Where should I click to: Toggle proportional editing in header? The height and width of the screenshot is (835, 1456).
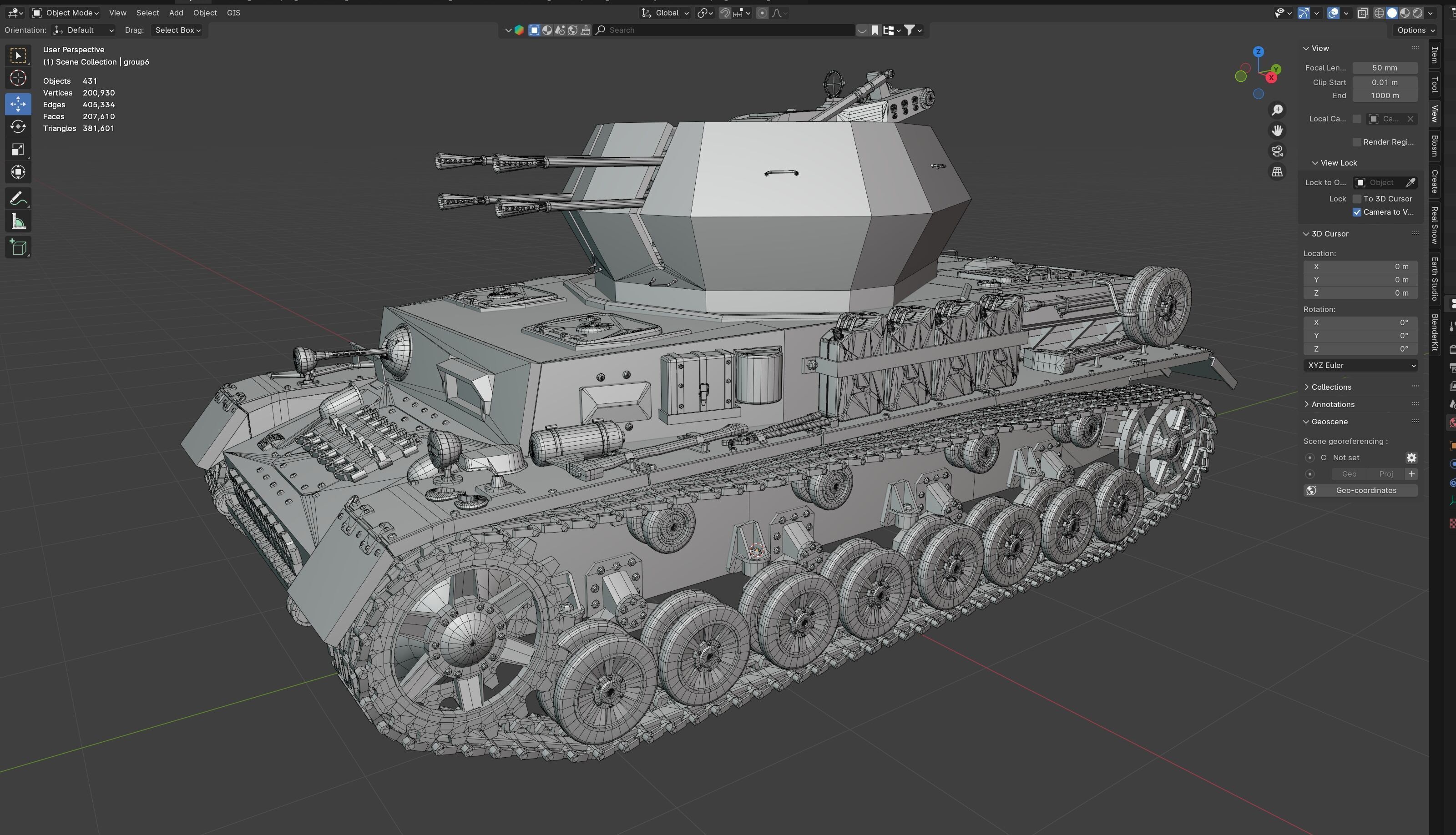pos(762,13)
